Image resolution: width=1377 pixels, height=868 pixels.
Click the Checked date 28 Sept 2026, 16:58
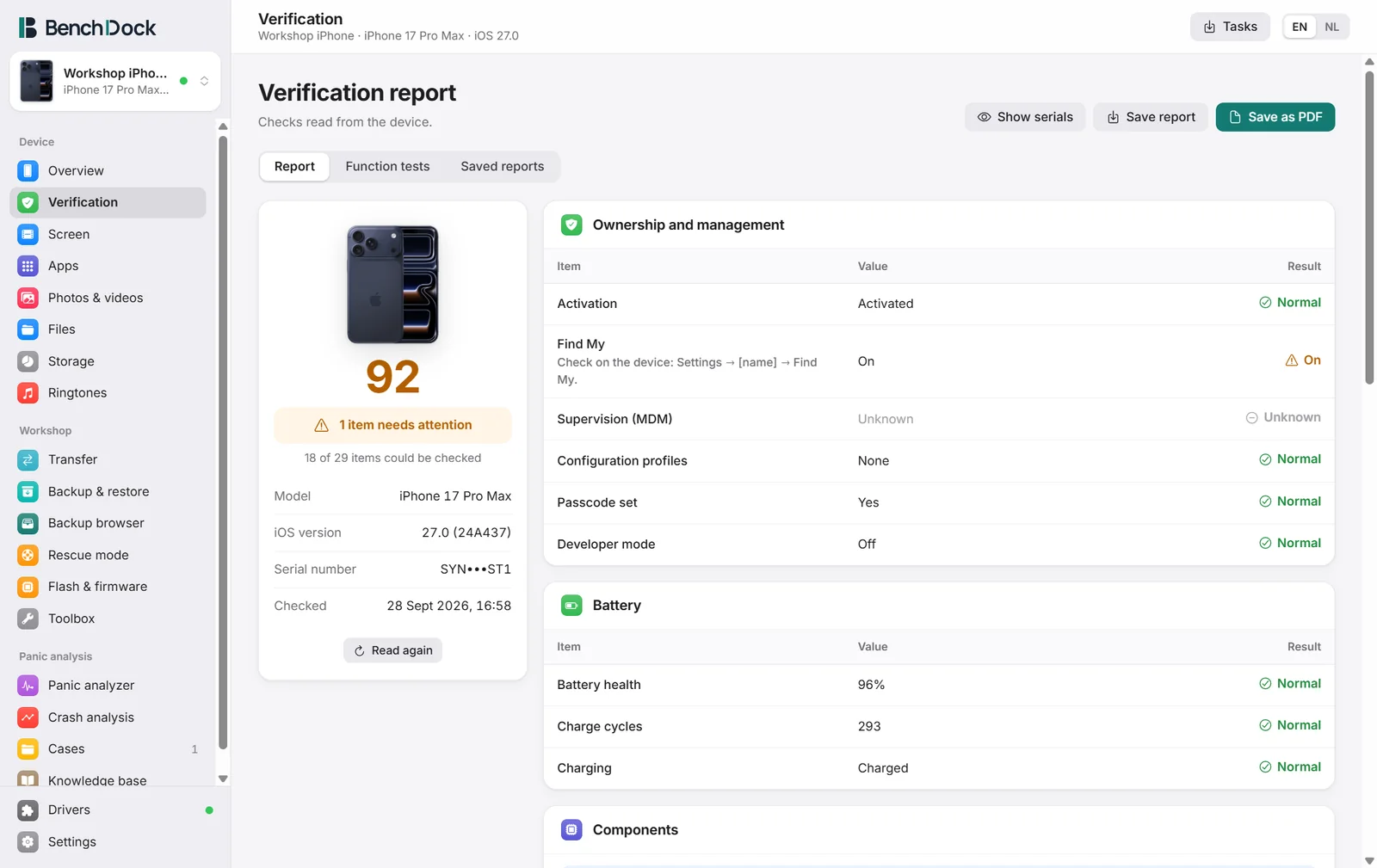[448, 606]
